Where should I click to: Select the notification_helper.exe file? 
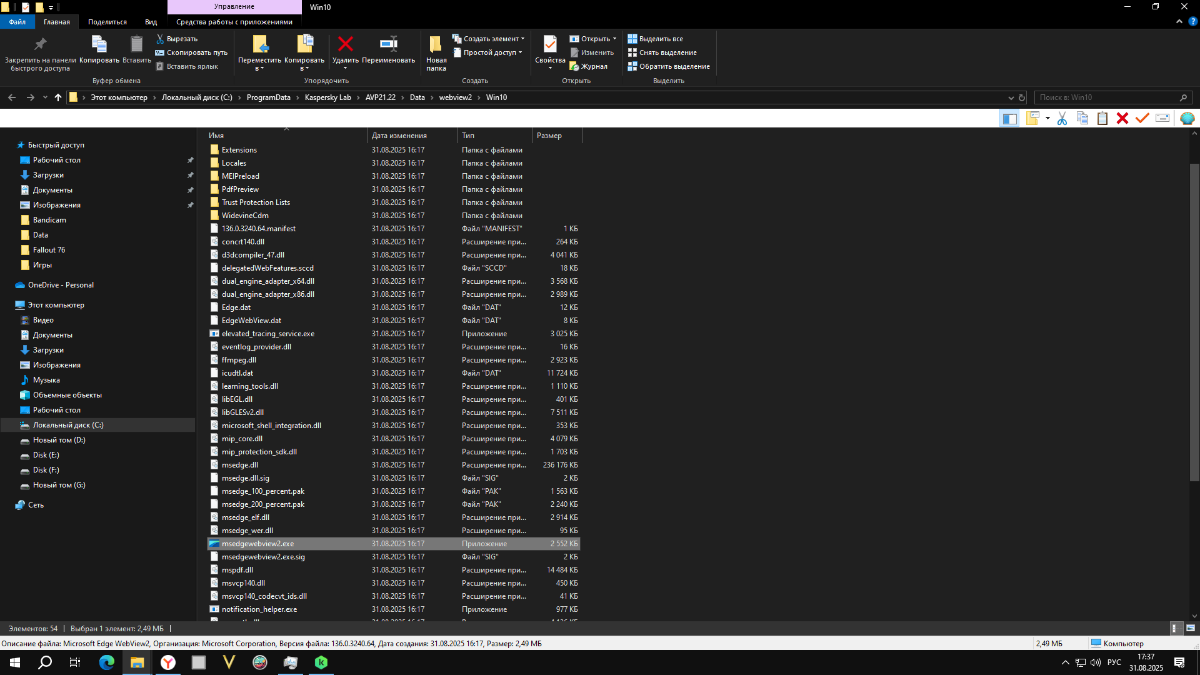[x=259, y=609]
